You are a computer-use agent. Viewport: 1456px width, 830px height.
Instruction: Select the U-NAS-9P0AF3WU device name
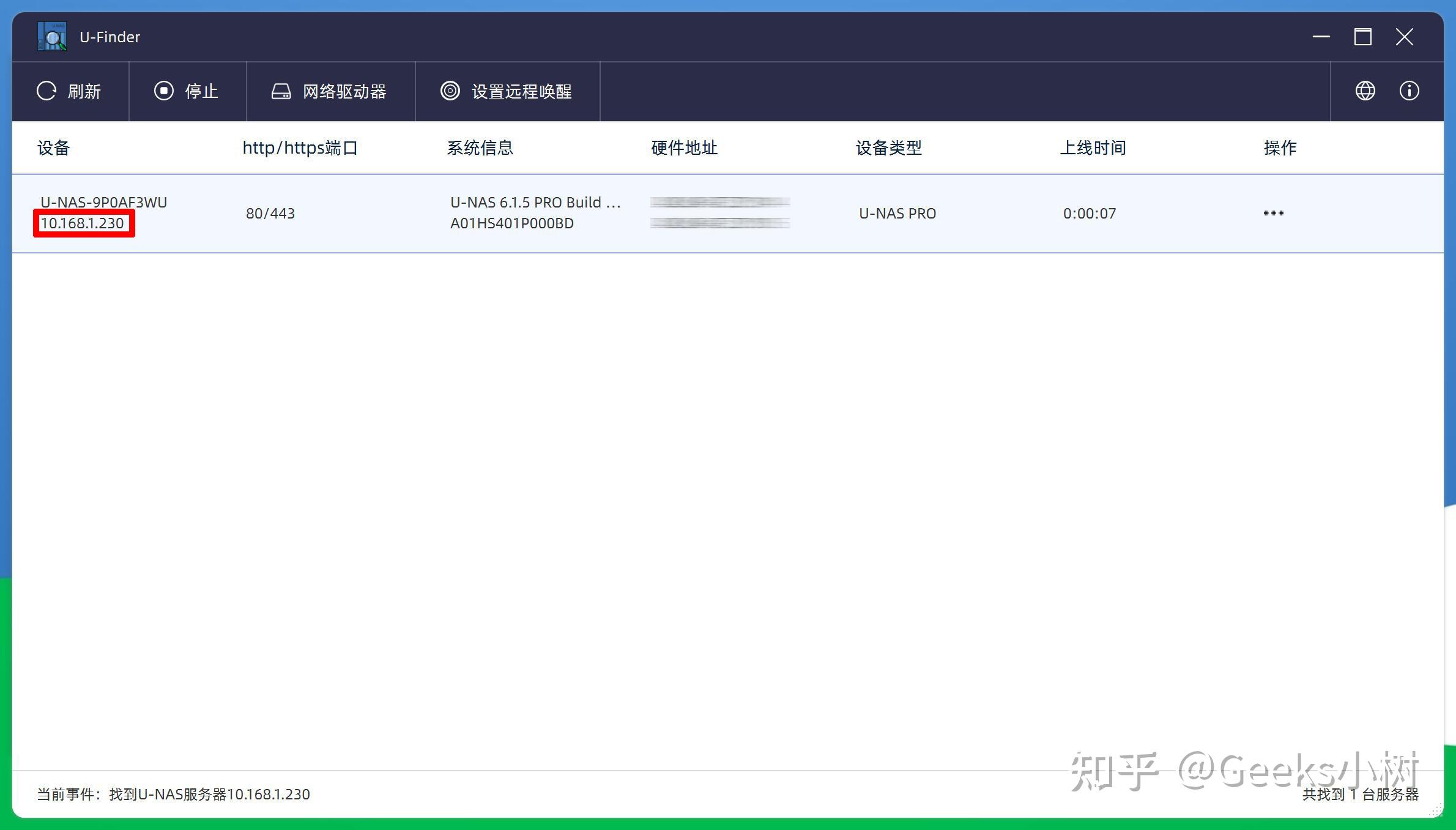click(103, 202)
